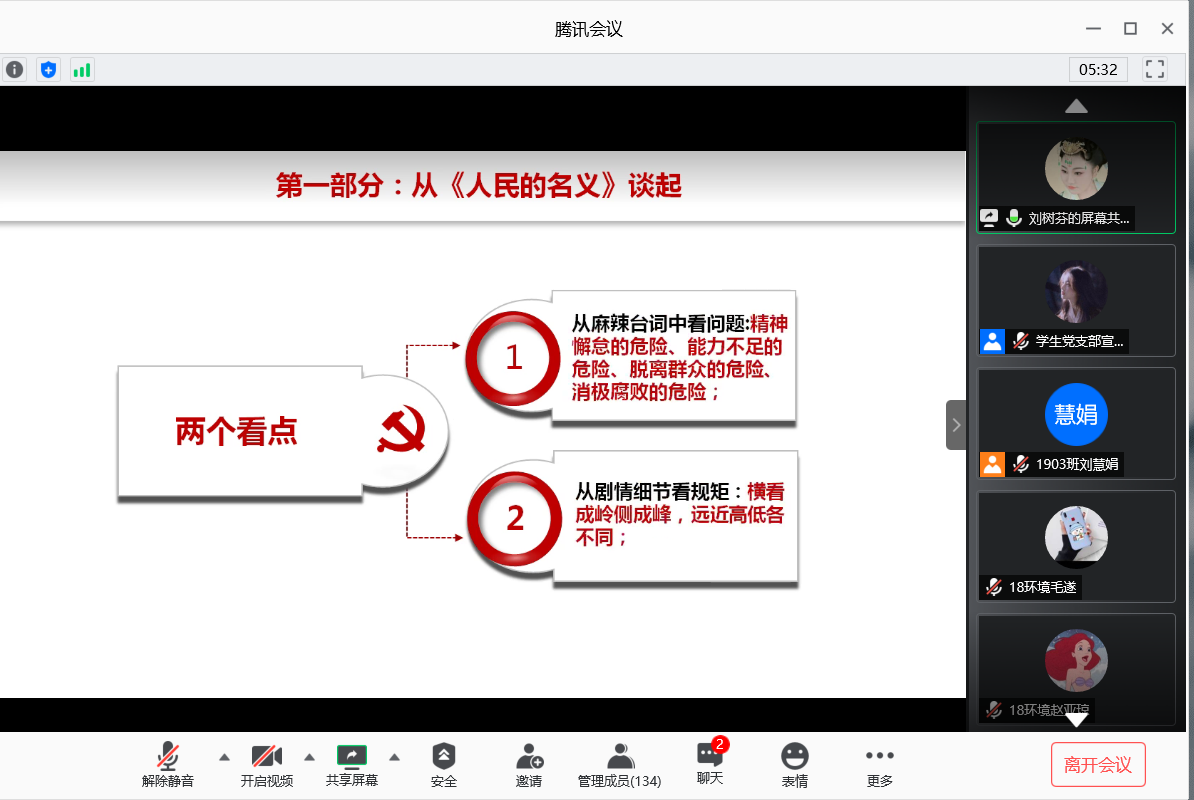Image resolution: width=1194 pixels, height=800 pixels.
Task: Open the 邀请 invite dialog
Action: 529,765
